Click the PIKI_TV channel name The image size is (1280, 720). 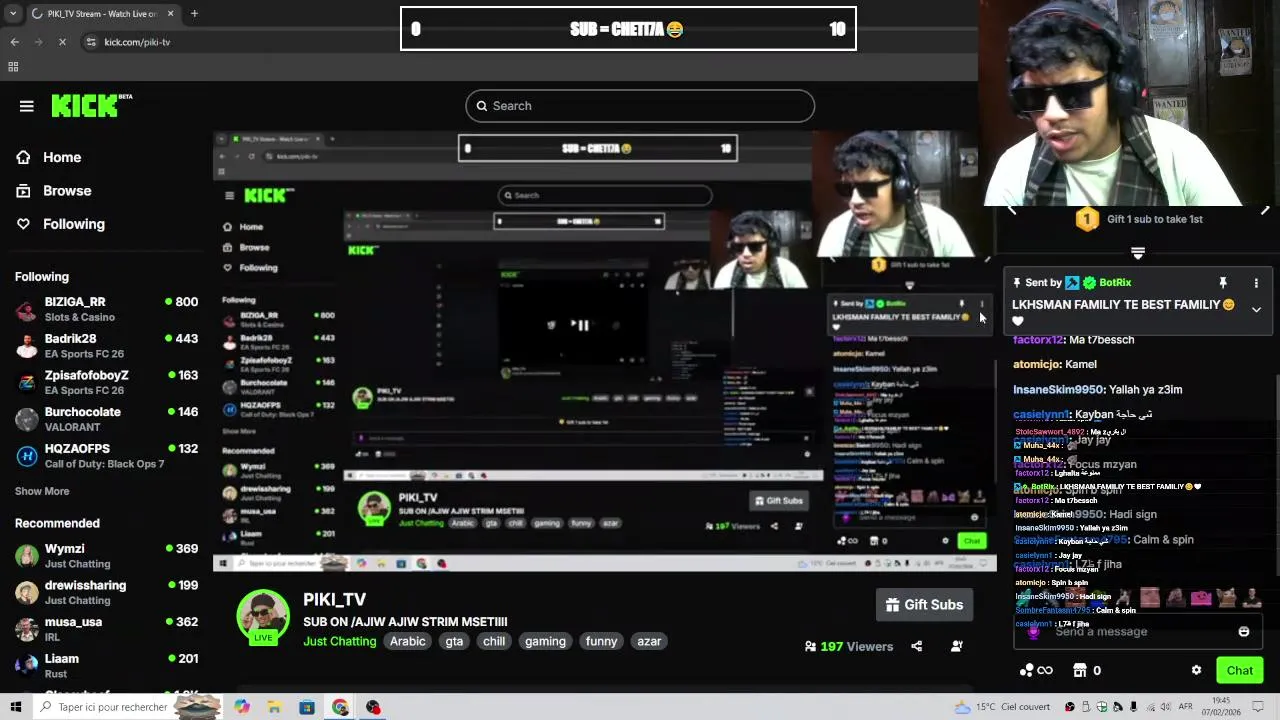(x=334, y=600)
